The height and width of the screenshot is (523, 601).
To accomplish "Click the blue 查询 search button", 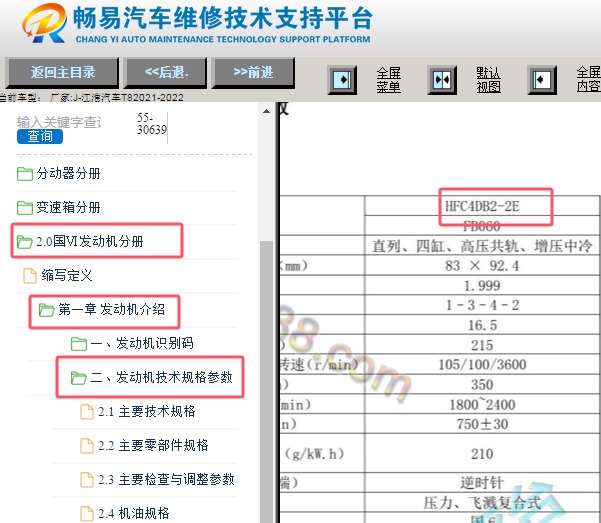I will tap(39, 137).
